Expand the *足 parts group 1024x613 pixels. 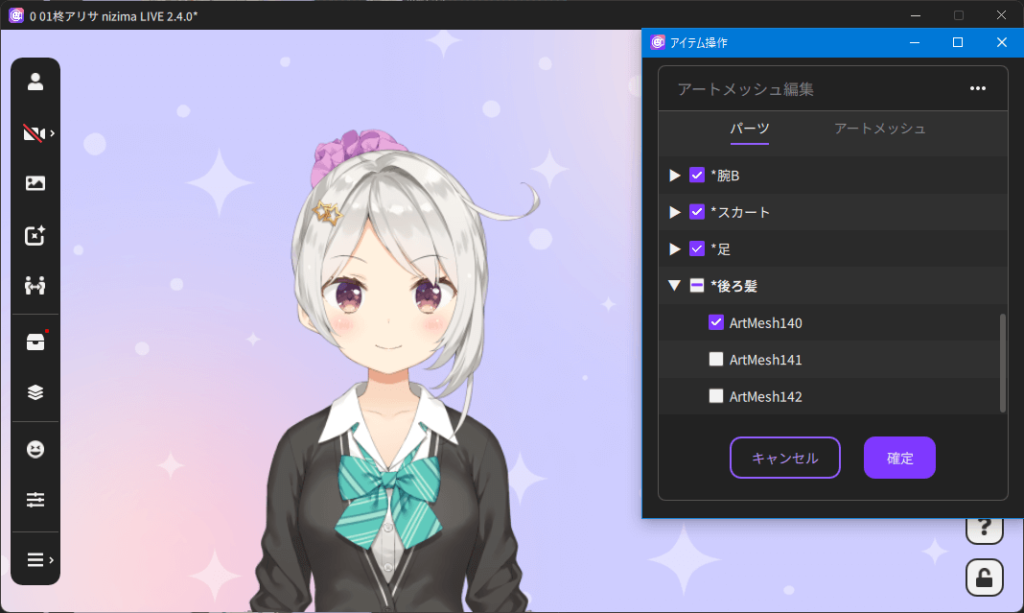[x=674, y=249]
